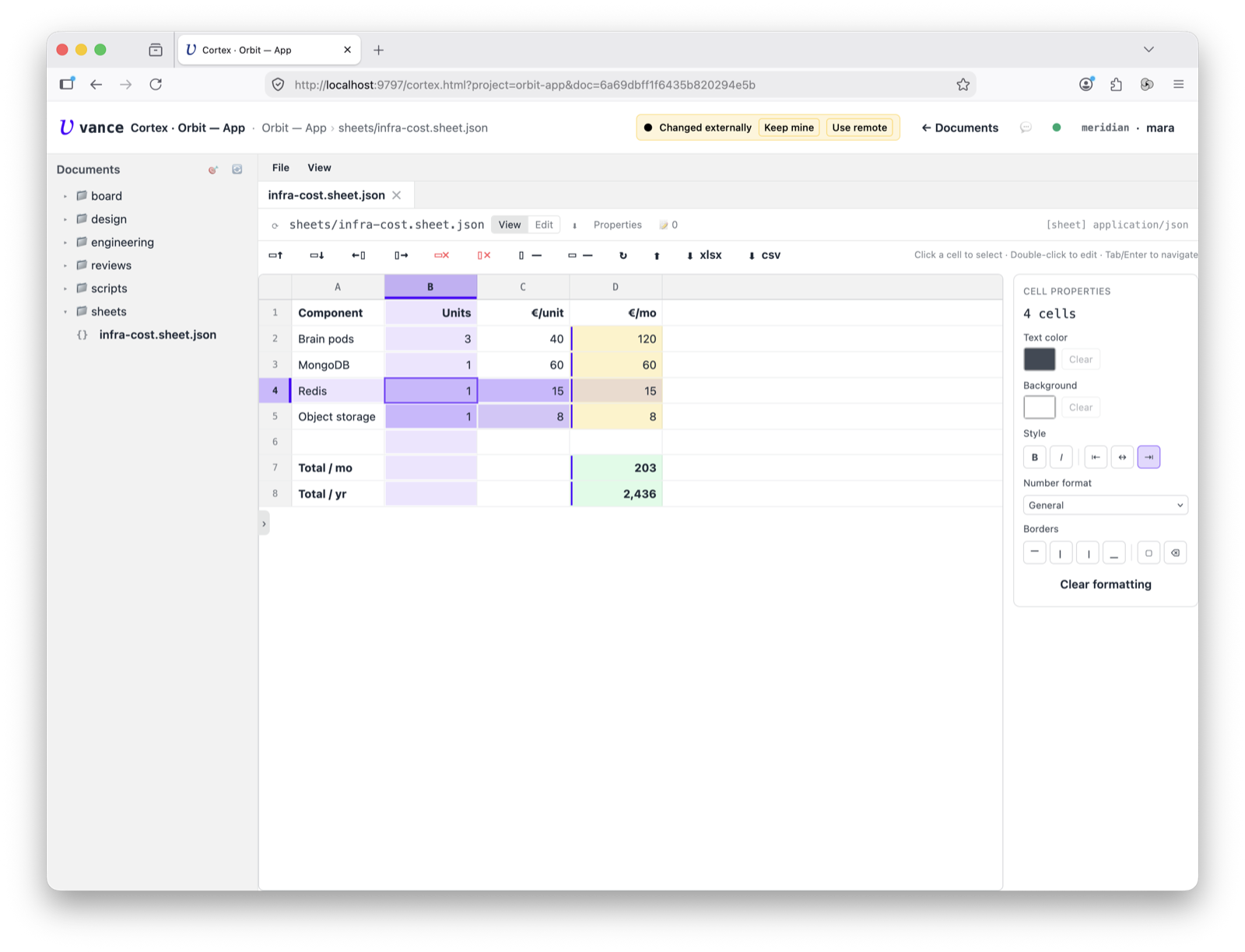Open the File menu
1245x952 pixels.
[281, 168]
